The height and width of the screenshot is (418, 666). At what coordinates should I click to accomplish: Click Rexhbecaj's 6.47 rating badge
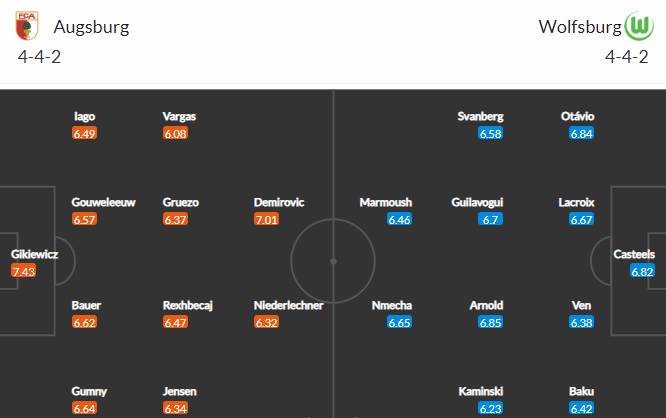175,323
